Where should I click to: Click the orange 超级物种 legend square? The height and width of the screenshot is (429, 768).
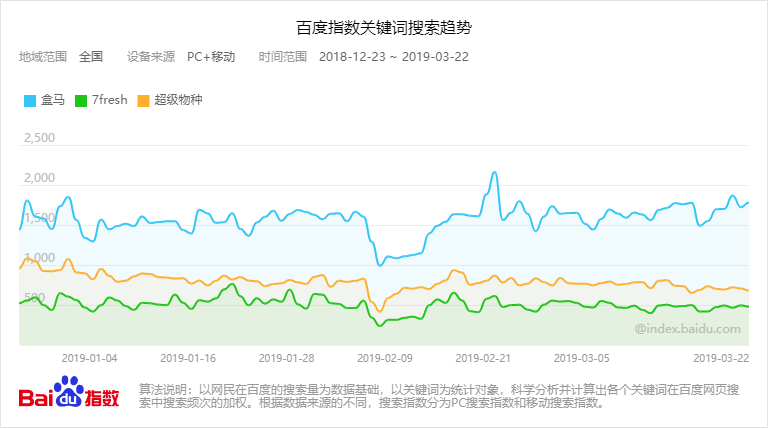click(143, 100)
